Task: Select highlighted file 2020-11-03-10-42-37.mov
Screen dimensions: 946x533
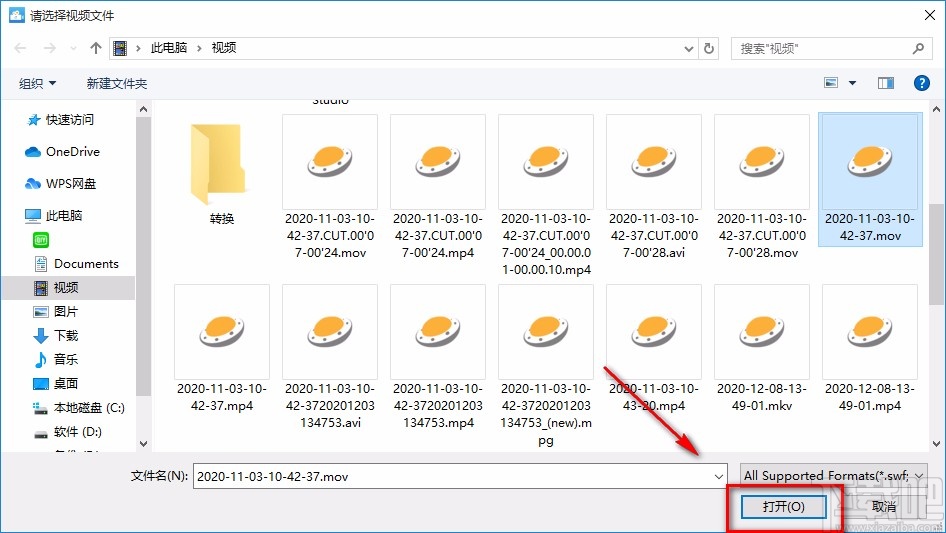Action: (x=870, y=179)
